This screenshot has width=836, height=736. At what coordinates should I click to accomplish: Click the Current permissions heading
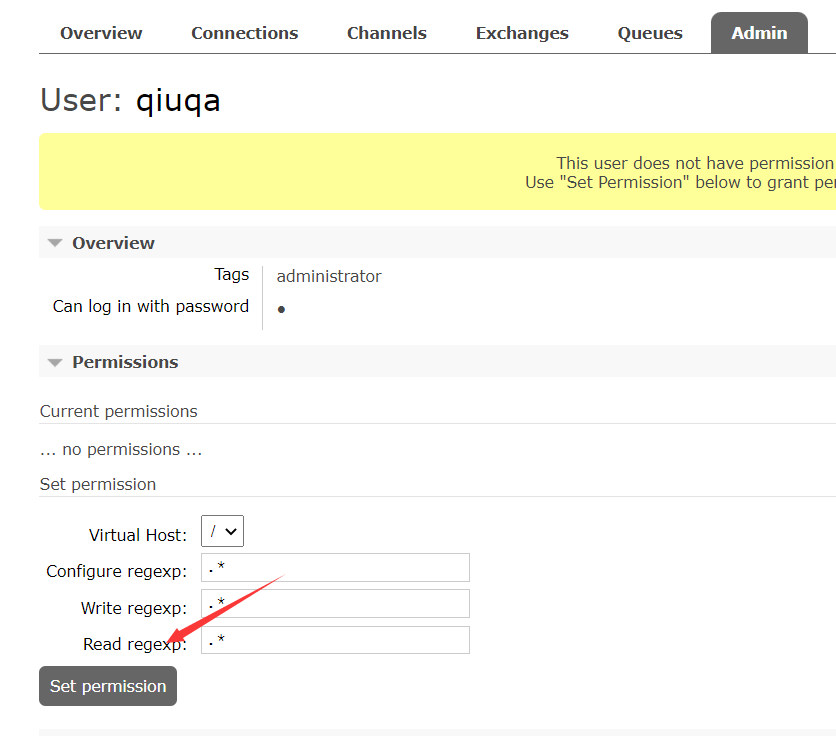pos(118,411)
